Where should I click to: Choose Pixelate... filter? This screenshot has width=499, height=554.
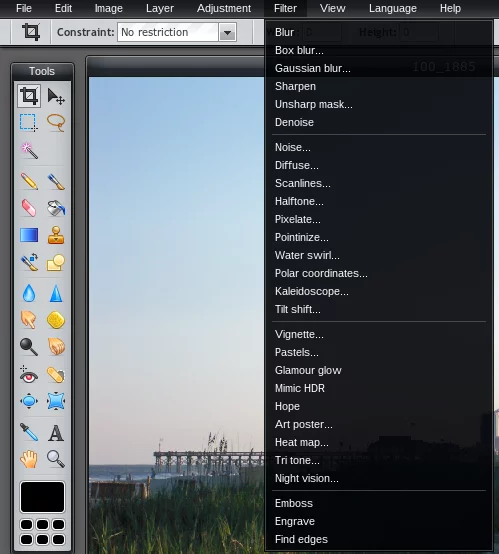click(x=379, y=219)
